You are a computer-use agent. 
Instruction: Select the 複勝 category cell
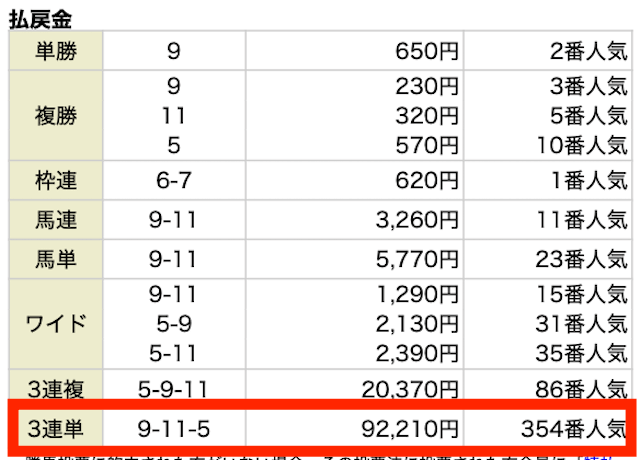pos(56,116)
